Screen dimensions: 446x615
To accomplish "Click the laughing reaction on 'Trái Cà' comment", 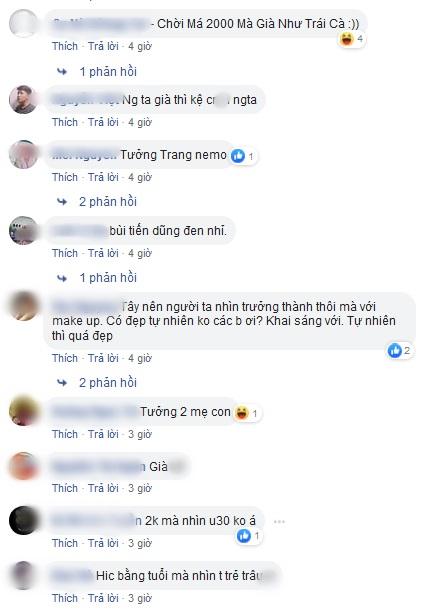I will coord(347,39).
